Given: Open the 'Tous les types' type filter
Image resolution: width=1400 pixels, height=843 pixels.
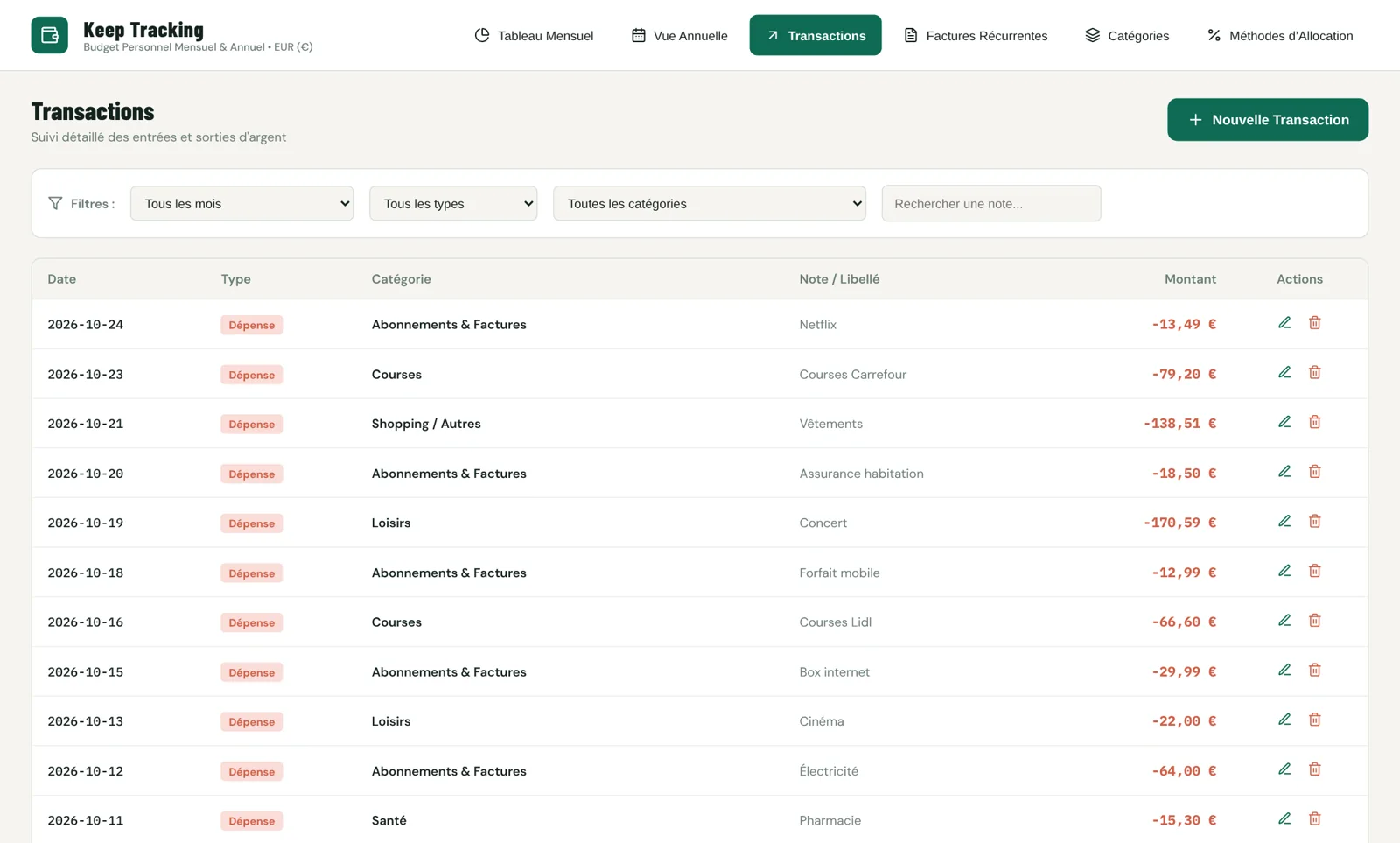Looking at the screenshot, I should pos(453,203).
